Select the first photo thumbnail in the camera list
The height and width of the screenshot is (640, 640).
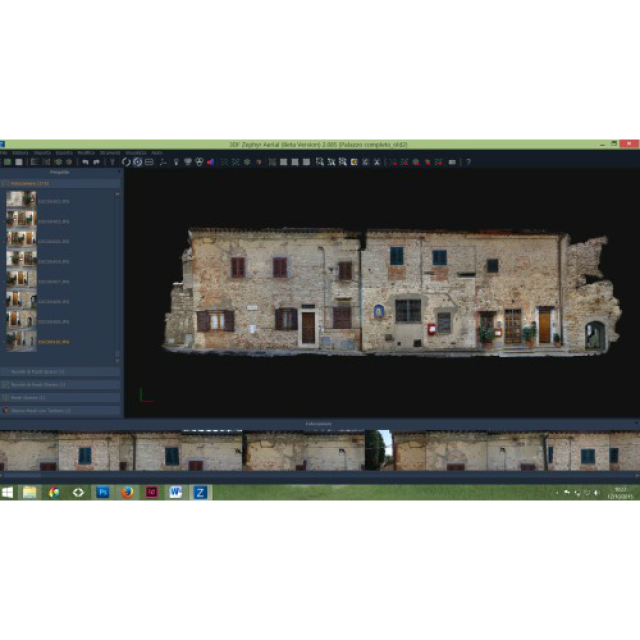(x=21, y=200)
